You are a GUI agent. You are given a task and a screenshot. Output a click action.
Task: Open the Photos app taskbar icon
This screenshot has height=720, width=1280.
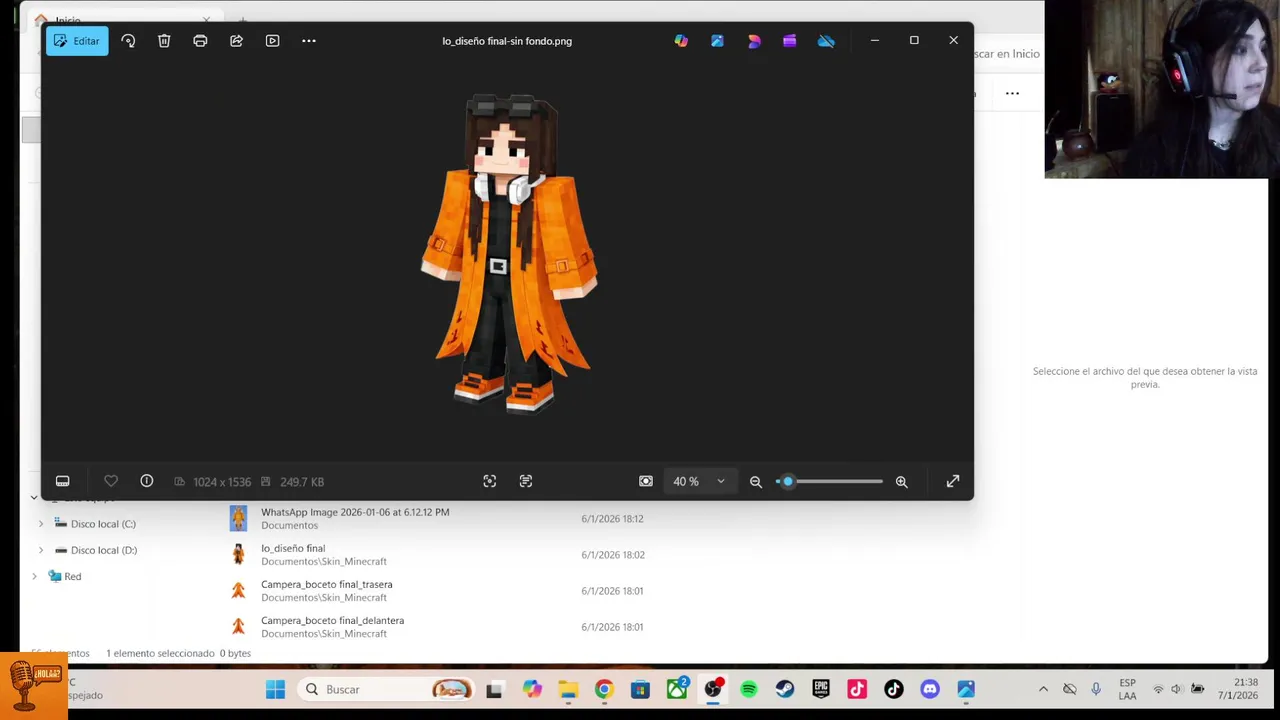[x=966, y=689]
